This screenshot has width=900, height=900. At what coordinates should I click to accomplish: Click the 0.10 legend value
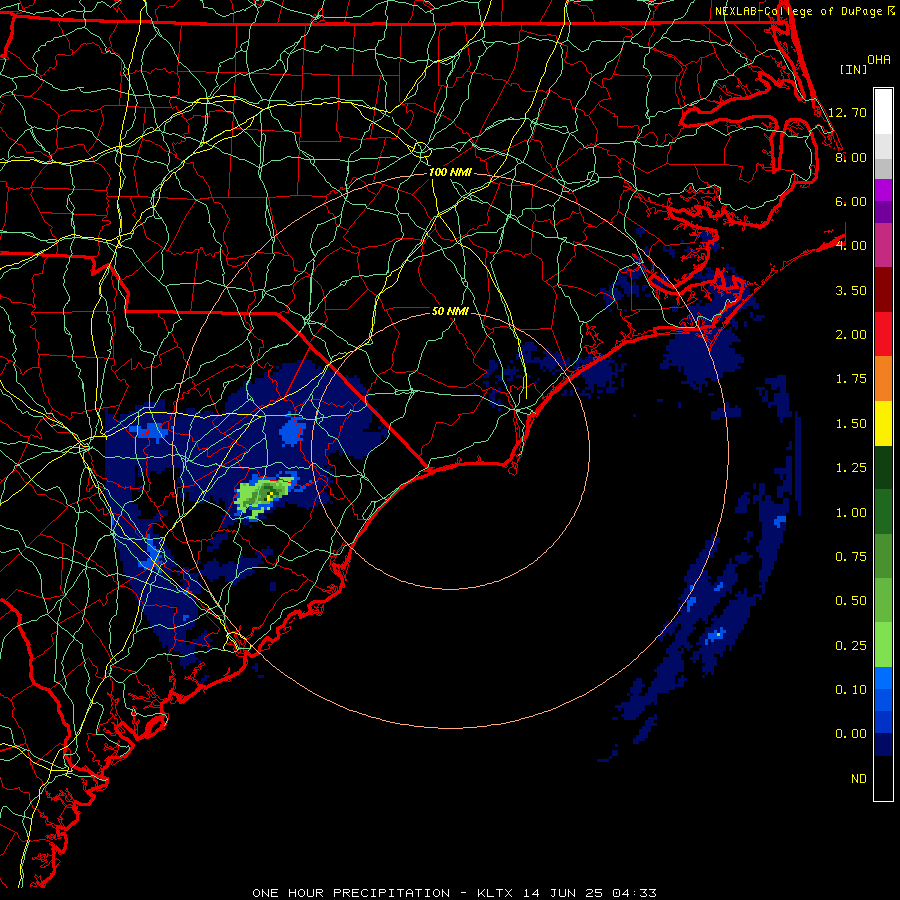tap(851, 690)
